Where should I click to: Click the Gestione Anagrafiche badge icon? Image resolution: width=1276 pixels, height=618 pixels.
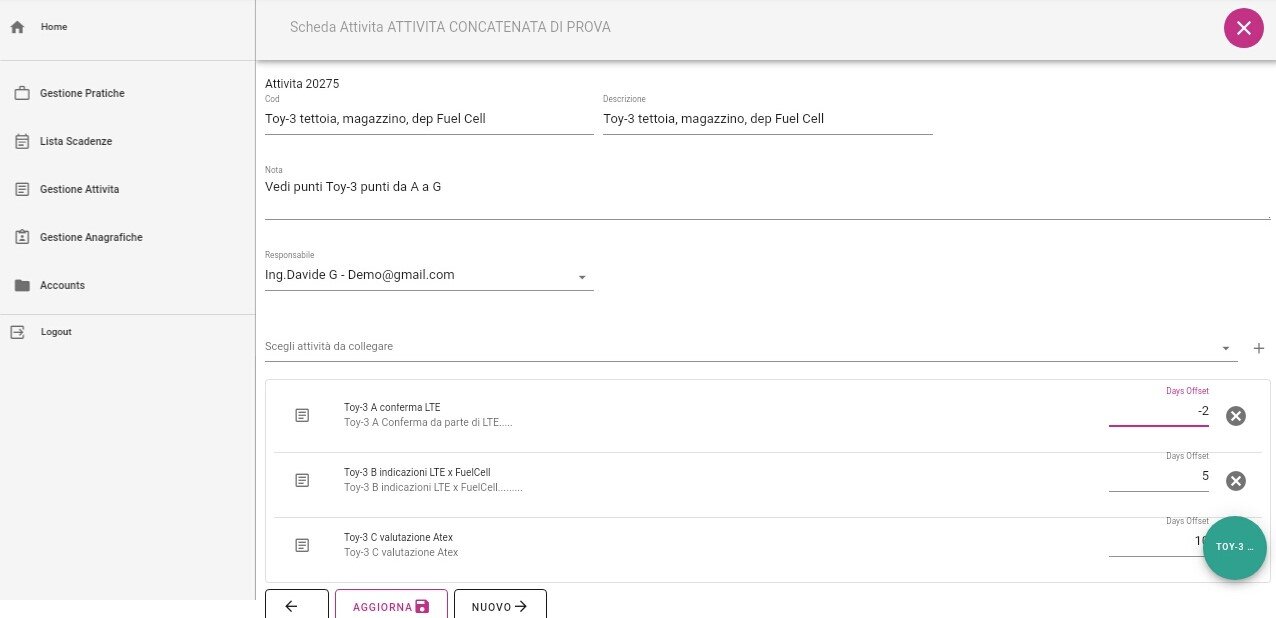coord(22,237)
